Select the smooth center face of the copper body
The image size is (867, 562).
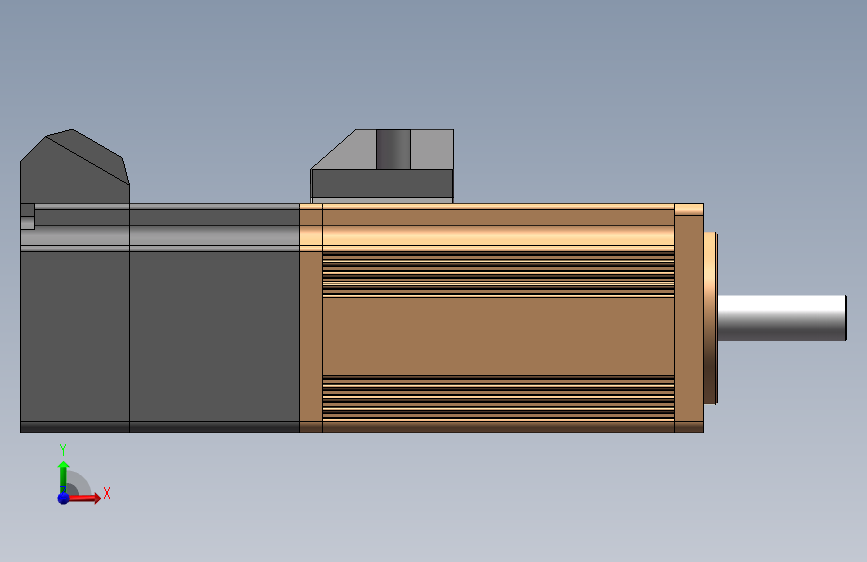(x=498, y=336)
